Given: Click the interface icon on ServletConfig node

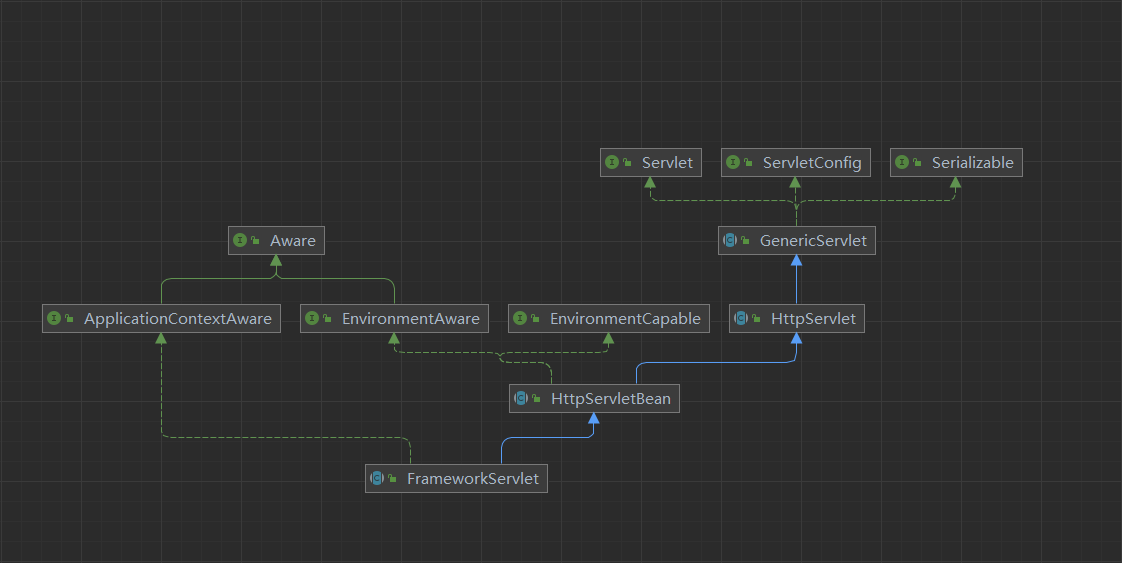Looking at the screenshot, I should coord(732,163).
